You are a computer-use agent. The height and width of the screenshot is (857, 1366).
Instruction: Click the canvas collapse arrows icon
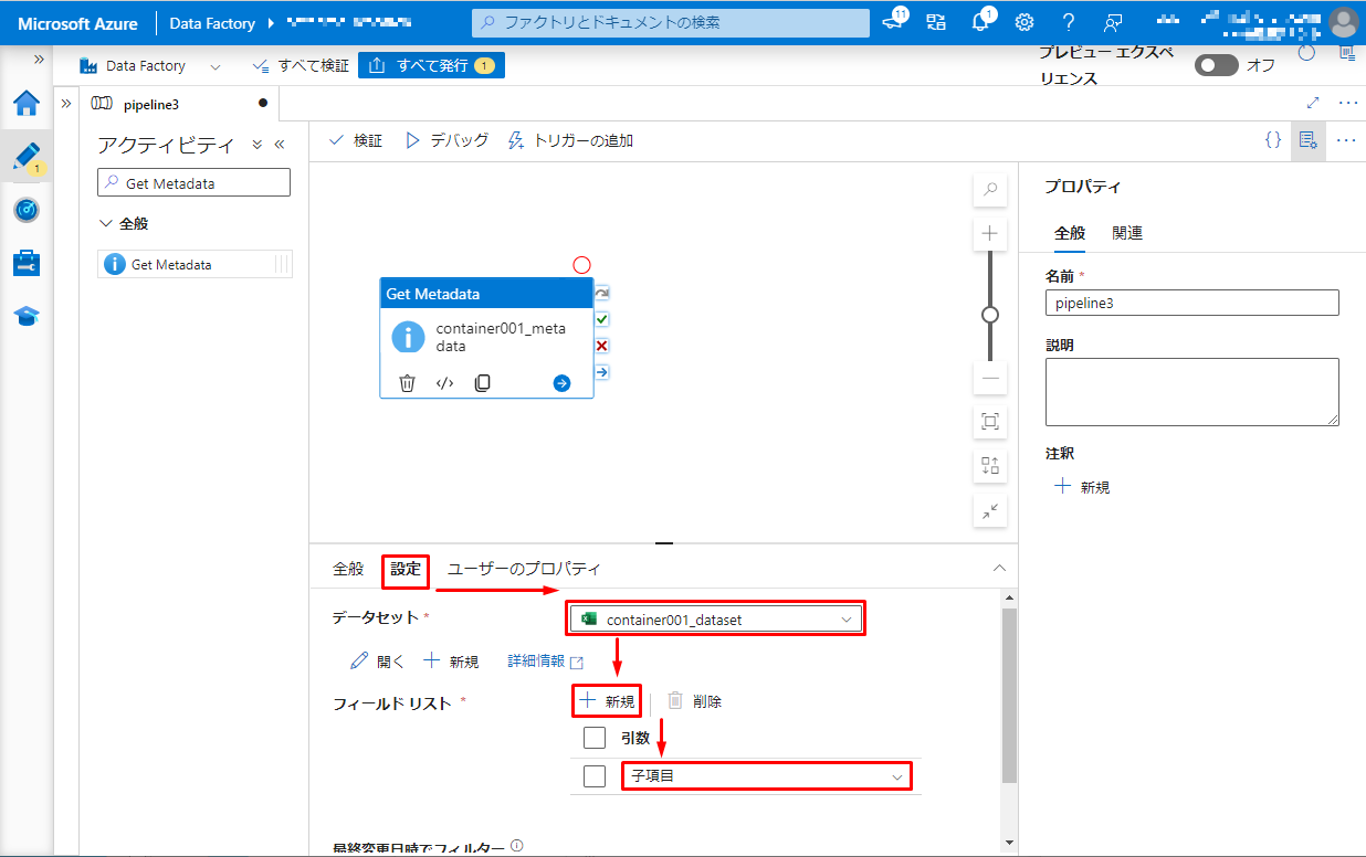[990, 511]
